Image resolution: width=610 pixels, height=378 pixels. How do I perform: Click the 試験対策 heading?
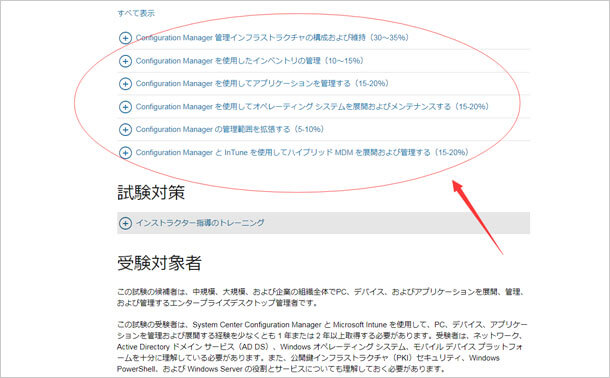coord(151,192)
